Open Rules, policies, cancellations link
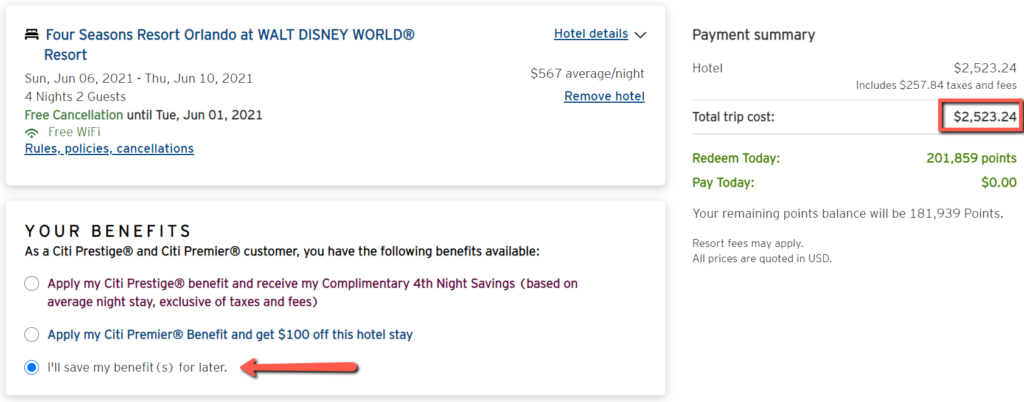1024x402 pixels. tap(109, 149)
